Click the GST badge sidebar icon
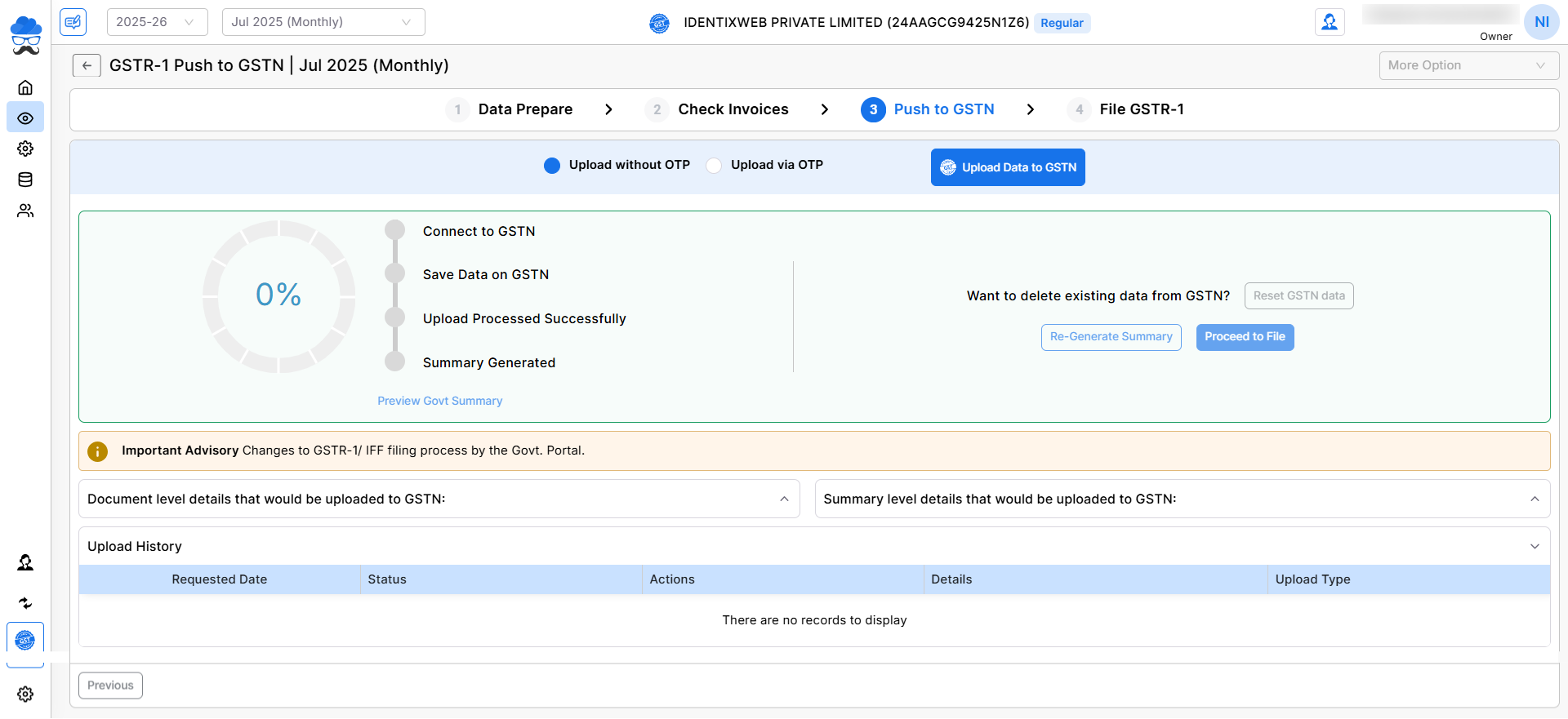This screenshot has height=719, width=1568. click(x=25, y=641)
